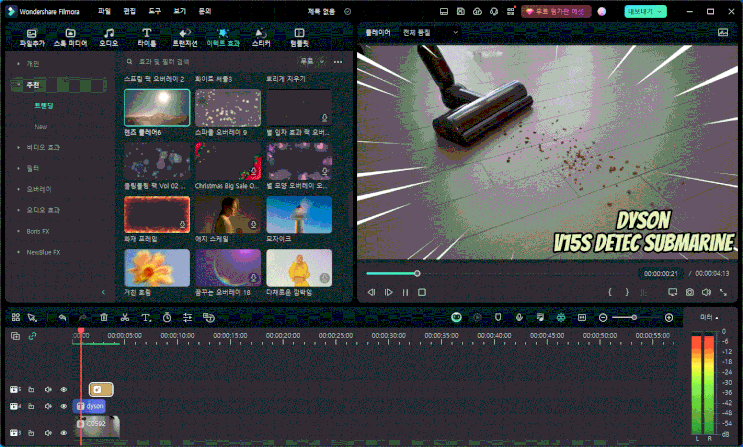743x447 pixels.
Task: Click the effects search field
Action: pos(208,62)
